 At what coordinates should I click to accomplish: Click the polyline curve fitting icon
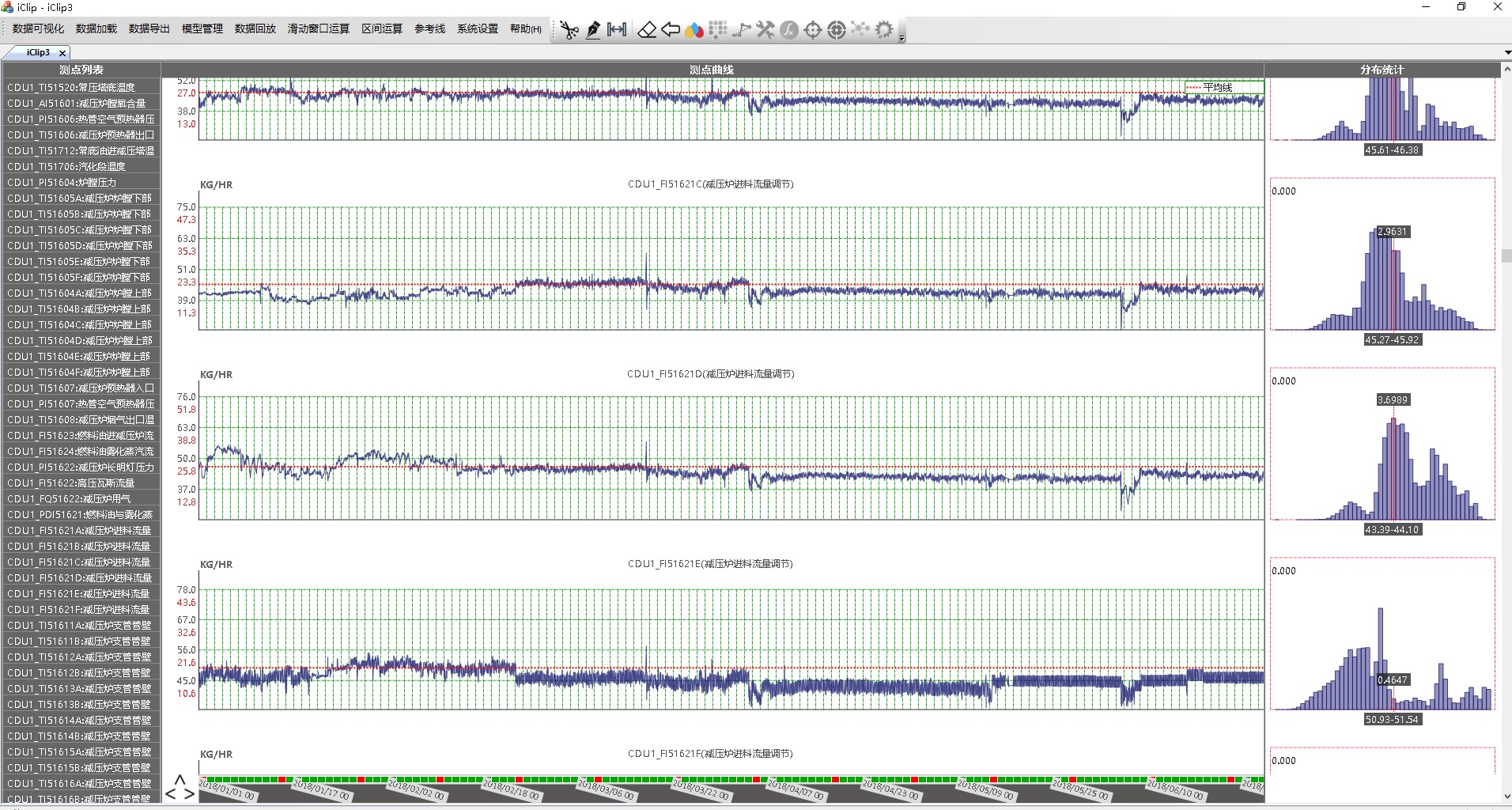(741, 30)
